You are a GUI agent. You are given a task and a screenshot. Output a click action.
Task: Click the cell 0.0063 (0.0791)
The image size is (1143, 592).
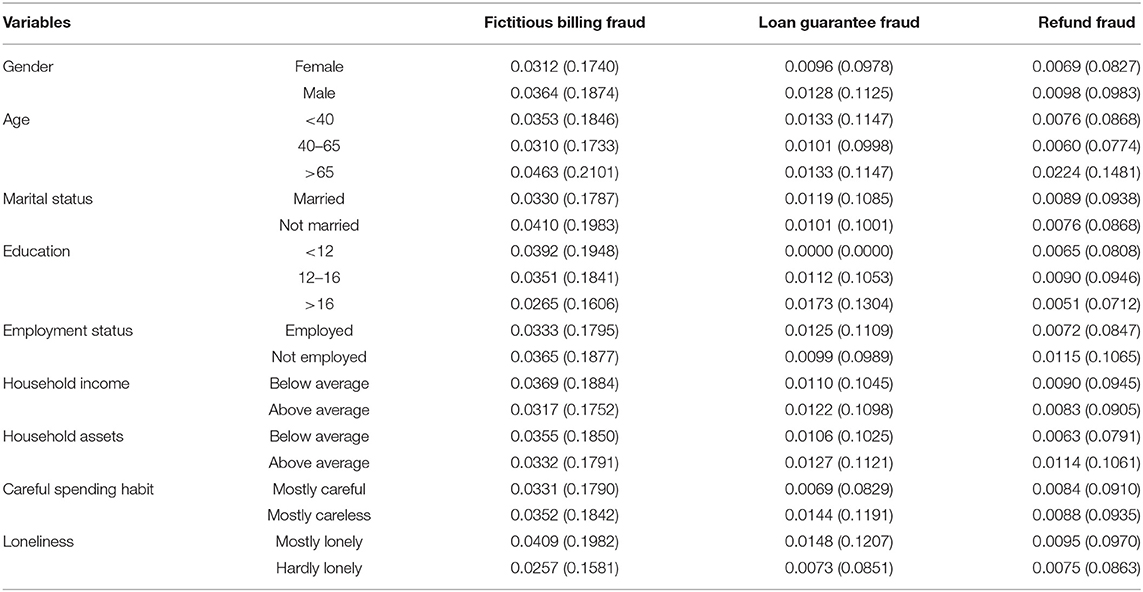pyautogui.click(x=1085, y=436)
